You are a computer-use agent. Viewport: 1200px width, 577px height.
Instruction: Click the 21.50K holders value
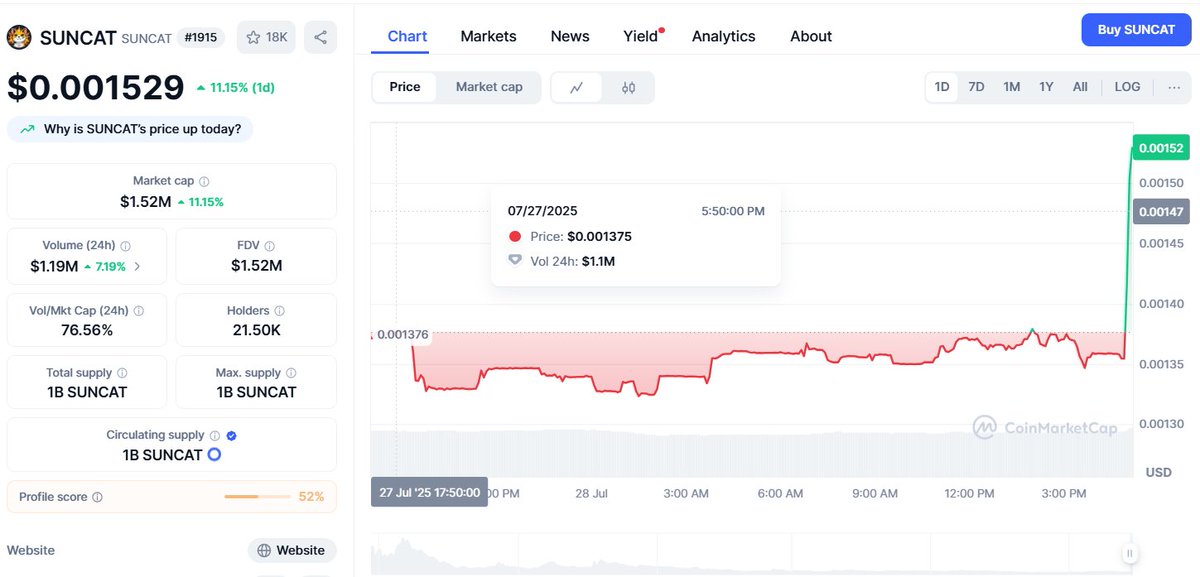(256, 330)
